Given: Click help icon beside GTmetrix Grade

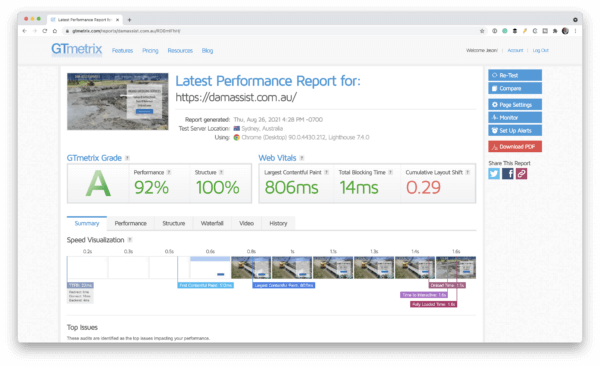Looking at the screenshot, I should coord(127,158).
